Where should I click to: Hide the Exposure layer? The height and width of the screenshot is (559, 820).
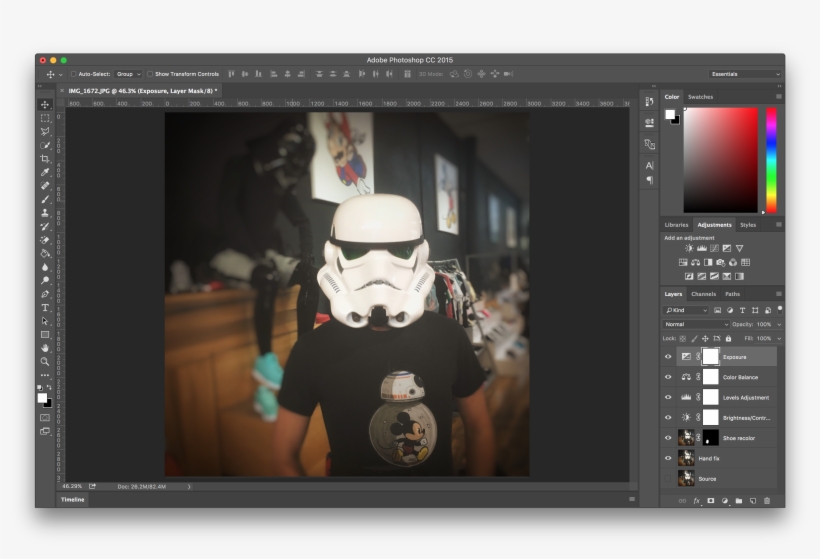[x=668, y=357]
